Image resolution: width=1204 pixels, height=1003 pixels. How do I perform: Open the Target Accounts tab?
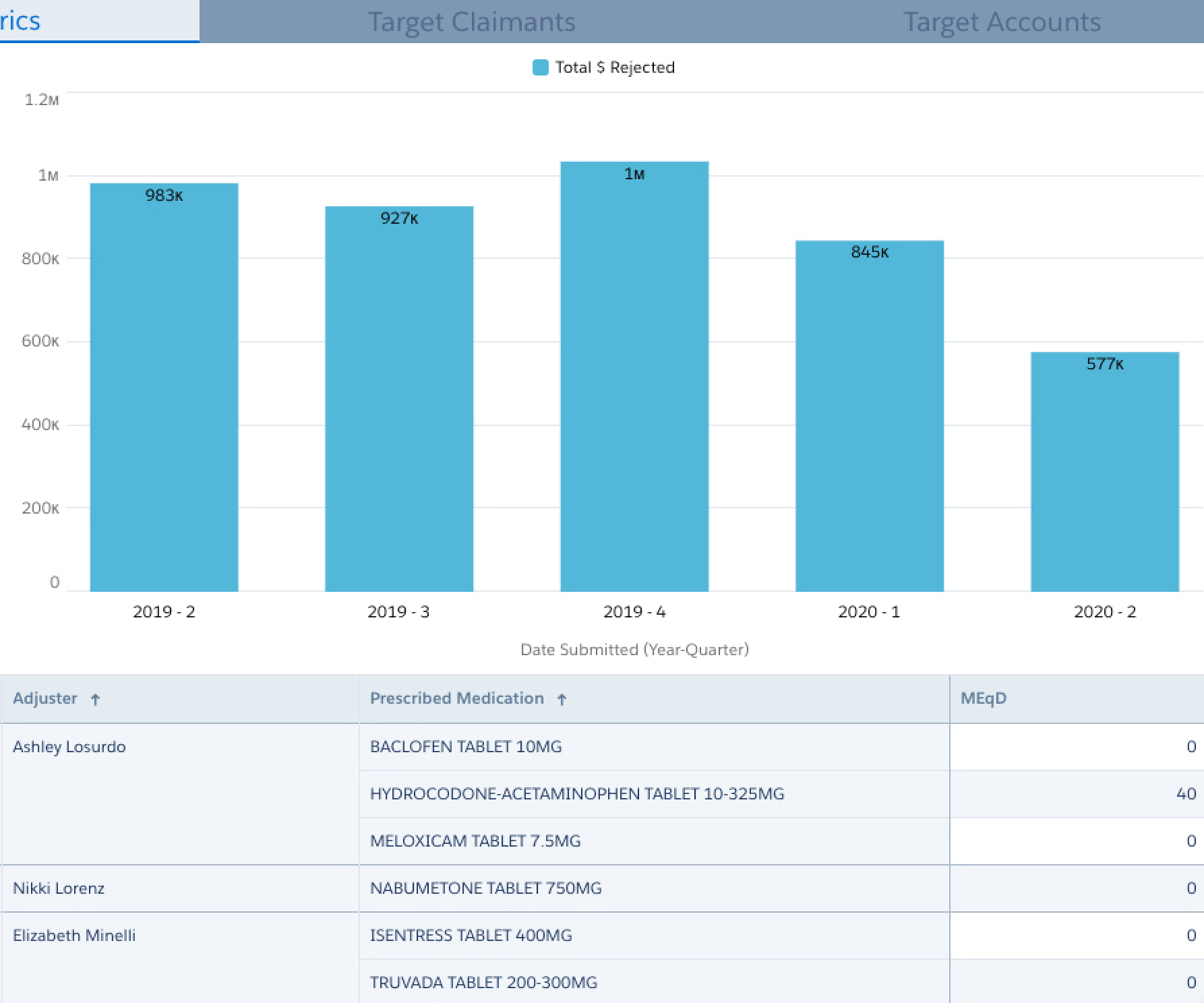point(1001,22)
